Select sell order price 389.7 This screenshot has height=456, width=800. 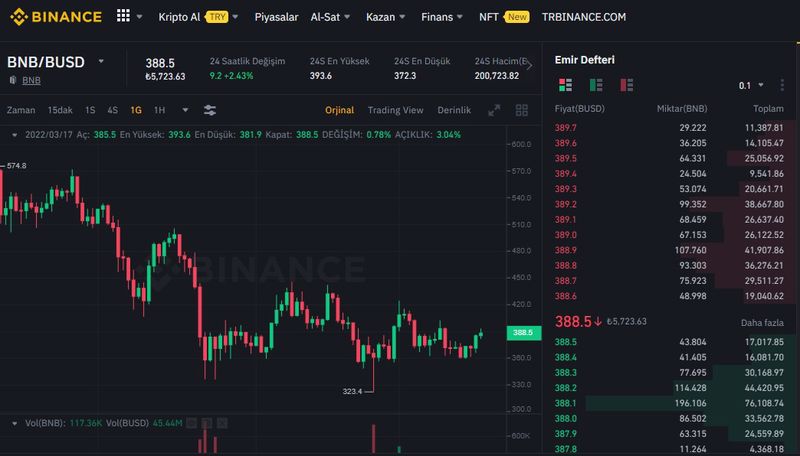(566, 128)
